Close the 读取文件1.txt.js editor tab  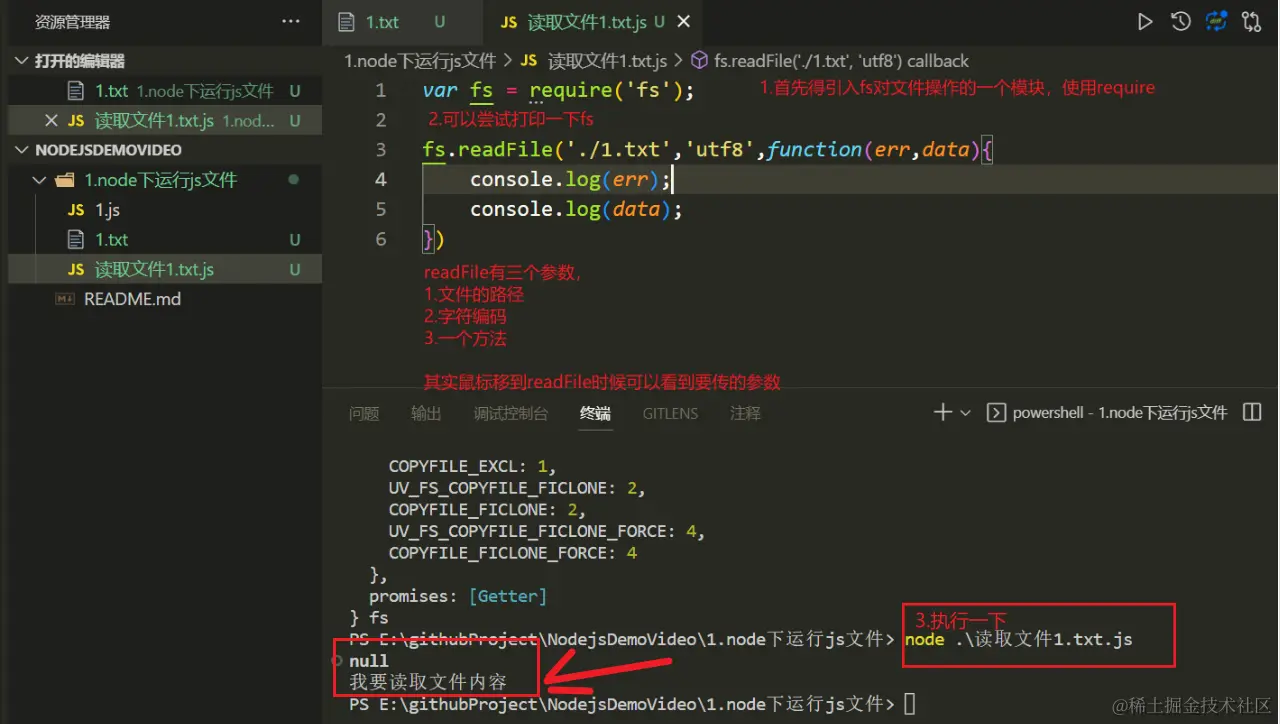click(683, 21)
